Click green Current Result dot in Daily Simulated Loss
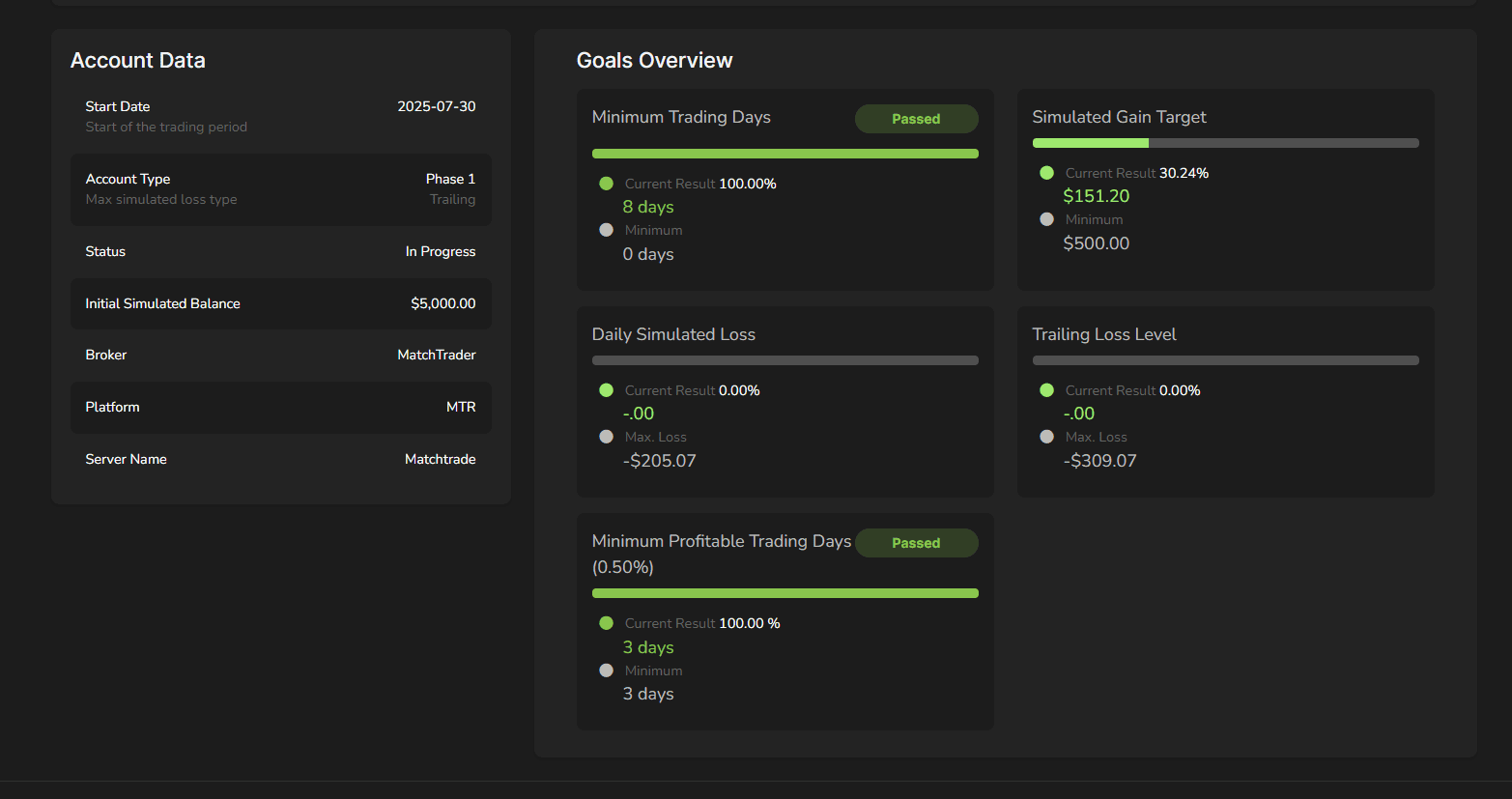 (606, 390)
